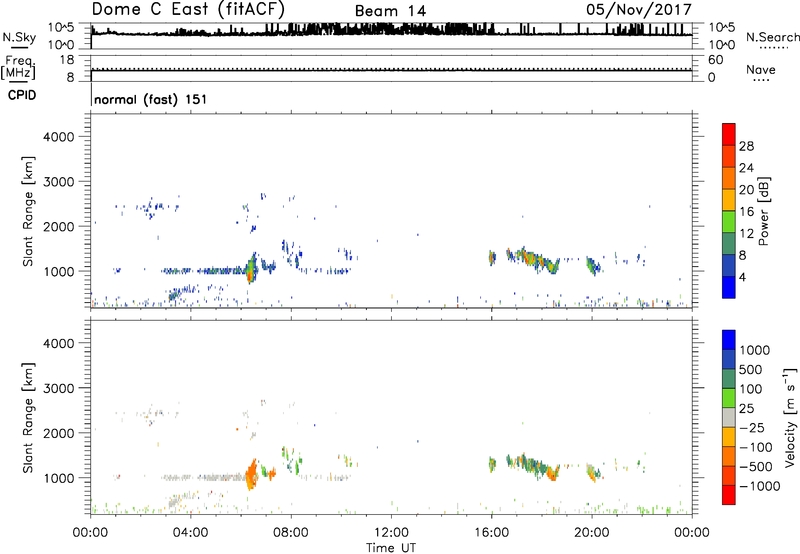The width and height of the screenshot is (800, 554).
Task: Pick the red segment of power colorbar
Action: (x=729, y=134)
